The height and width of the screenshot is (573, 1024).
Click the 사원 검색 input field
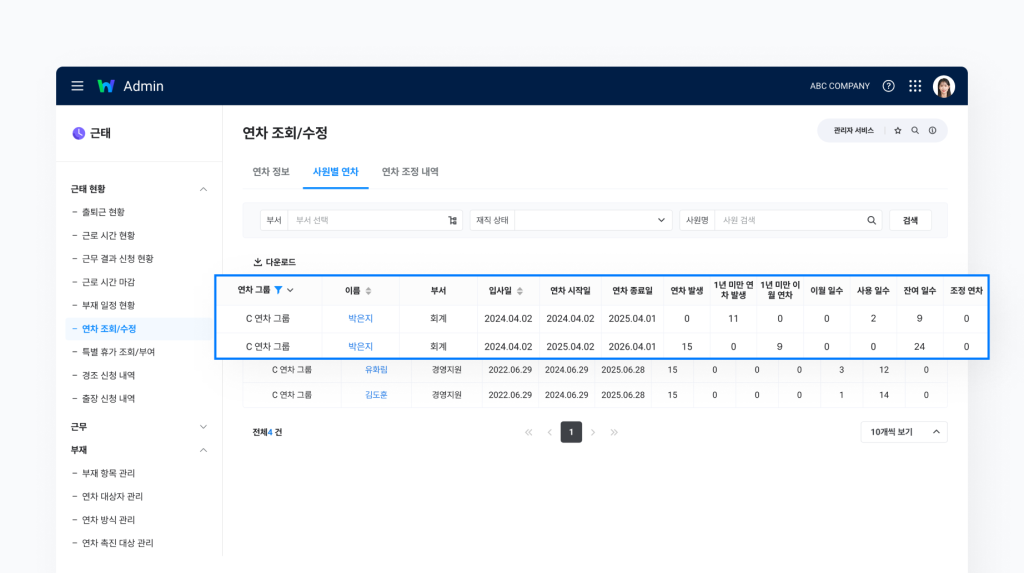click(790, 220)
